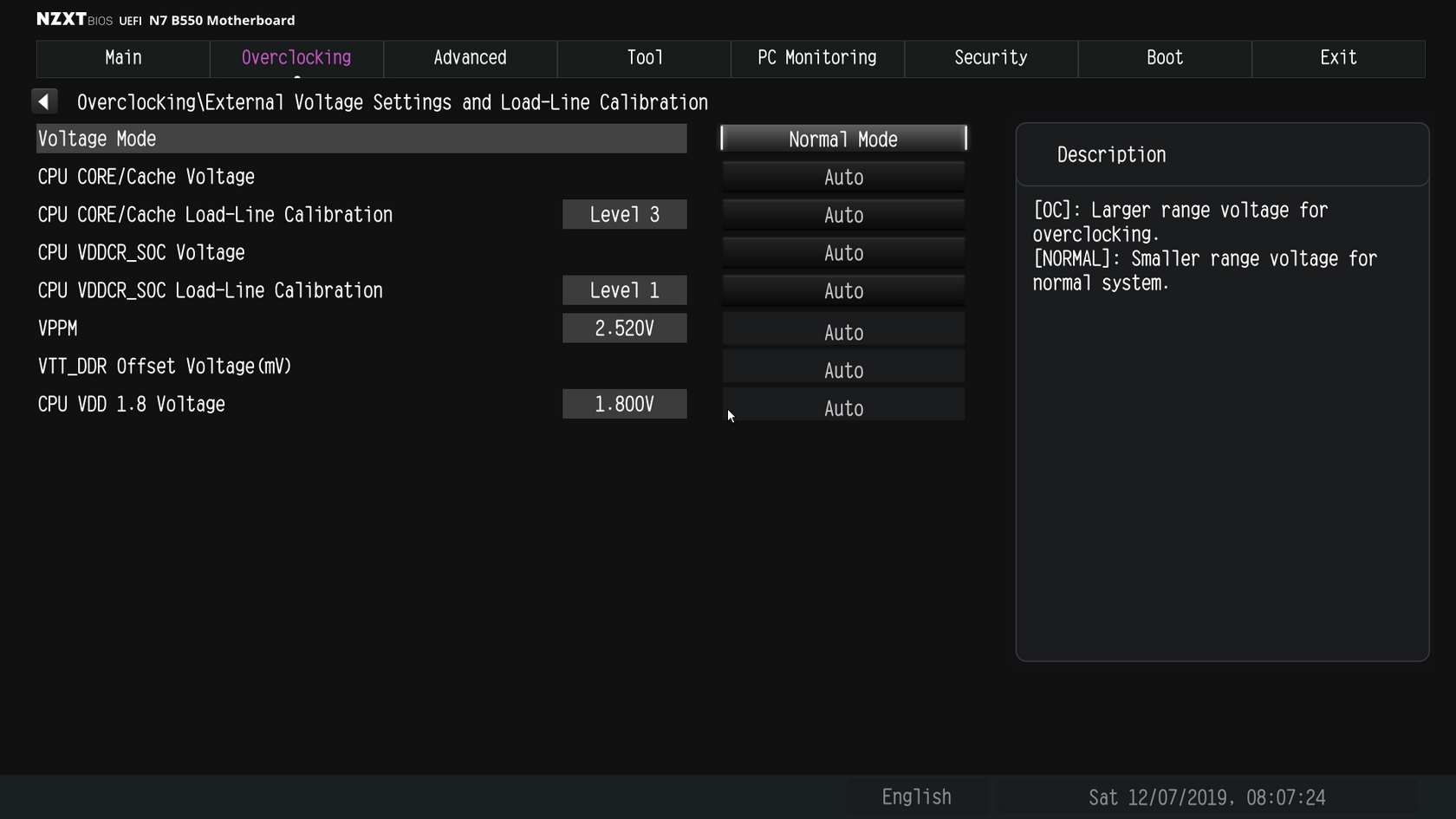
Task: Select the CPU CORE/Cache Load-Line Calibration label
Action: coord(215,215)
